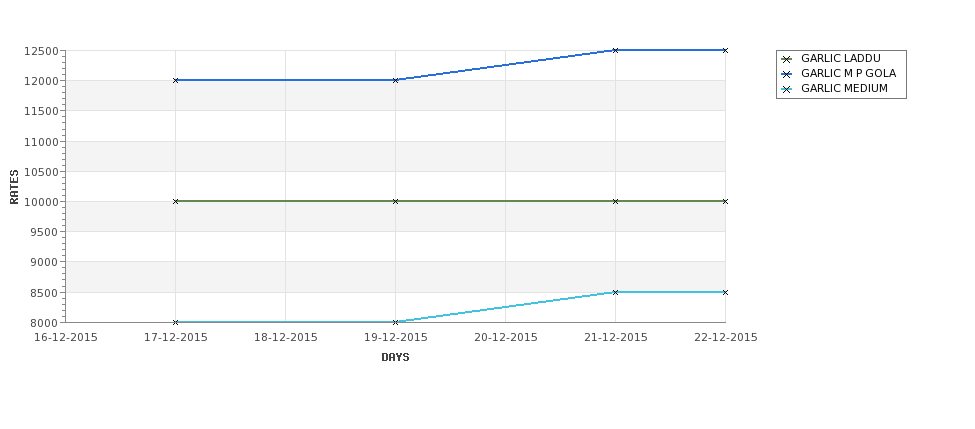Click the GARLIC MEDIUM legend label
The width and height of the screenshot is (975, 429).
844,88
